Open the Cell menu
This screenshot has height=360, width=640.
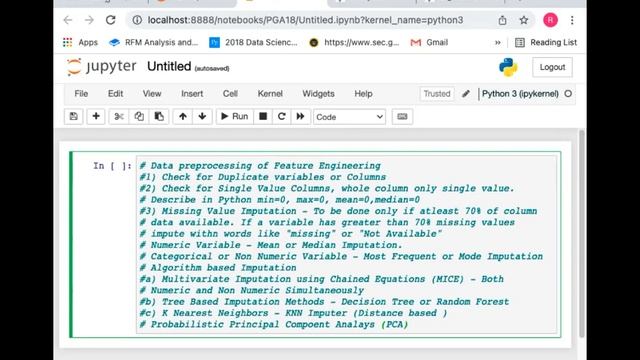(230, 94)
